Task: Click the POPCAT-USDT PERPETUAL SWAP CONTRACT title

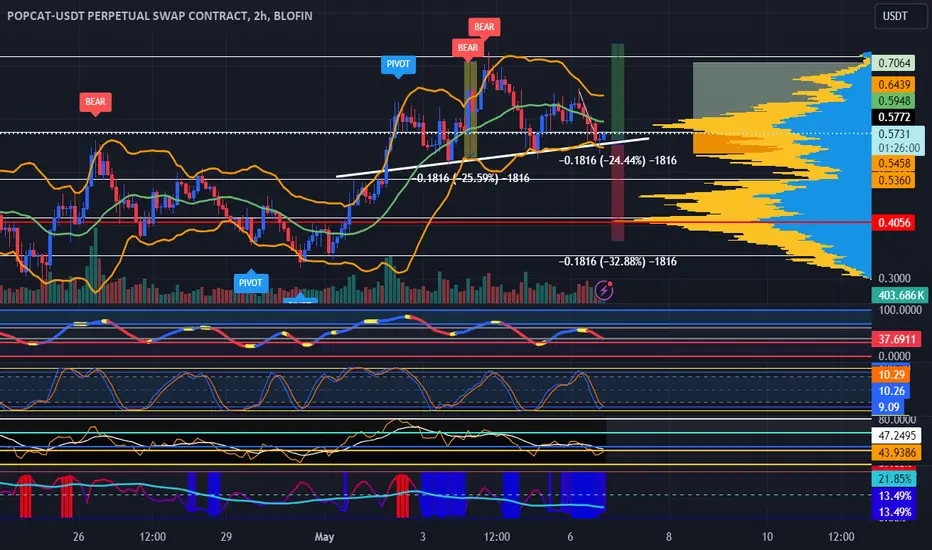Action: click(x=159, y=16)
